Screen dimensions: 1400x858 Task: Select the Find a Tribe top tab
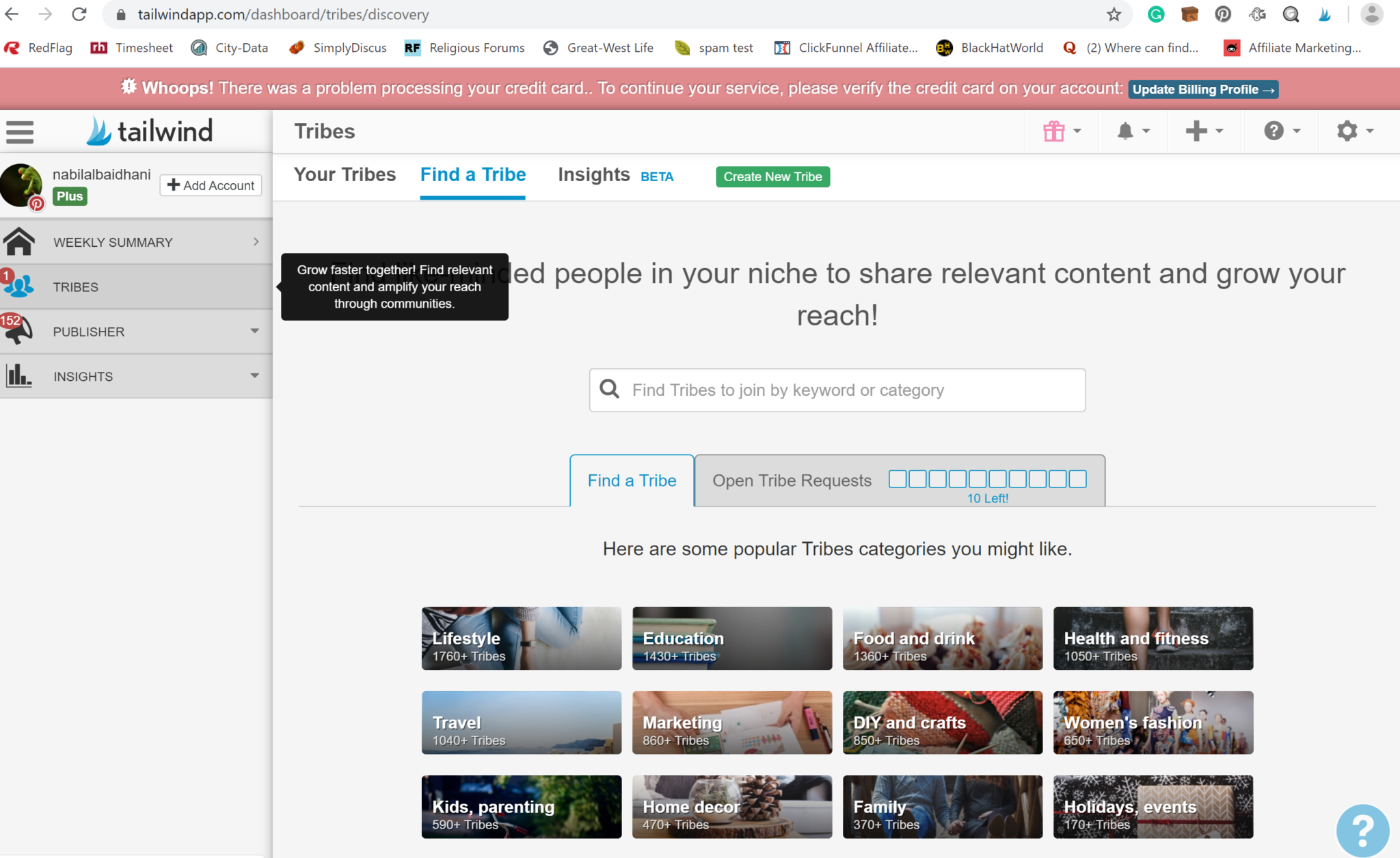[x=473, y=175]
